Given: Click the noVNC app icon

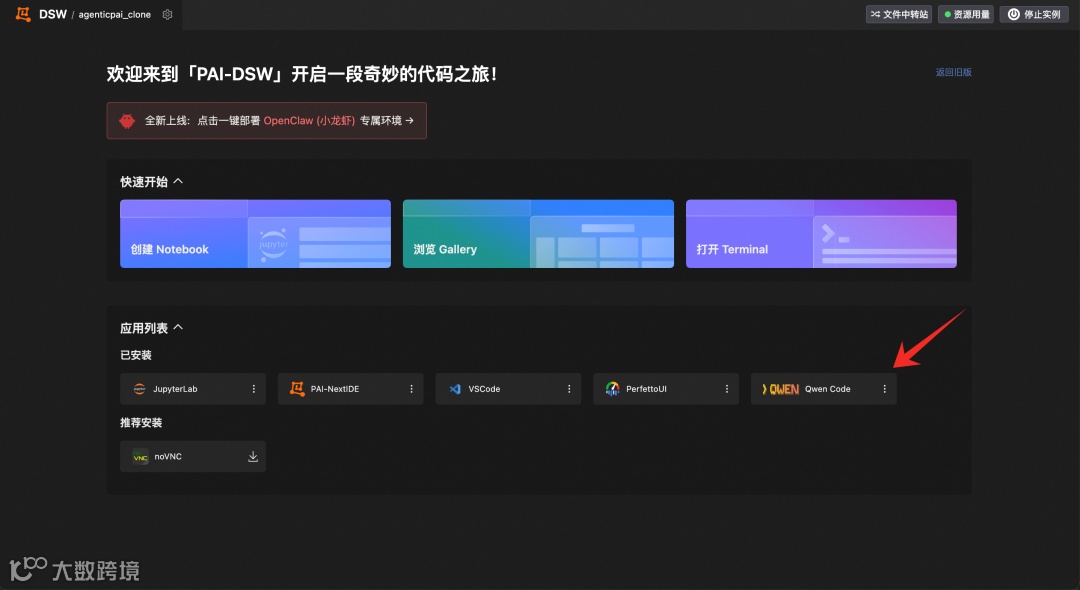Looking at the screenshot, I should coord(141,457).
